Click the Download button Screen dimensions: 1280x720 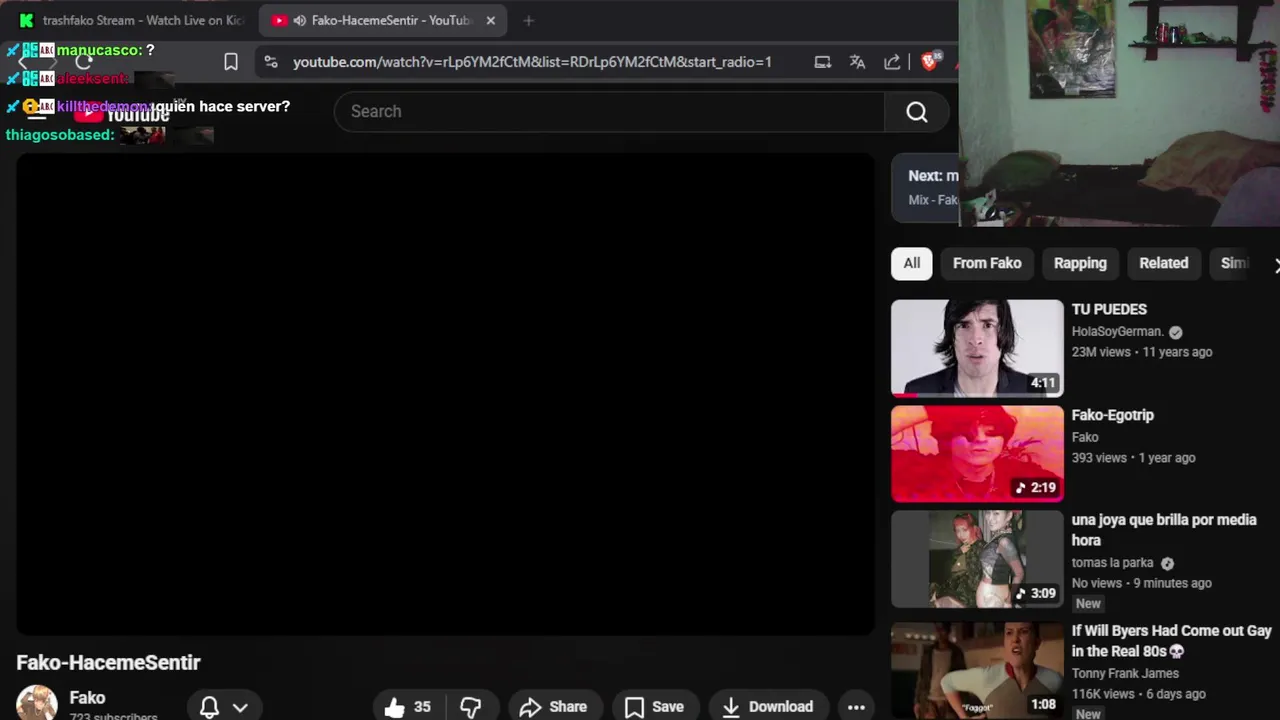(767, 707)
